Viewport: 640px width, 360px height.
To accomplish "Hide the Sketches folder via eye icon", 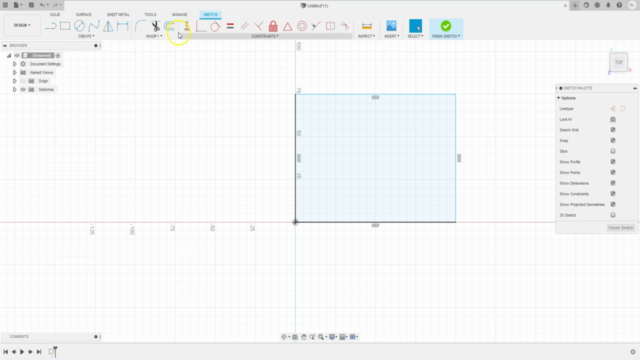I will click(23, 89).
